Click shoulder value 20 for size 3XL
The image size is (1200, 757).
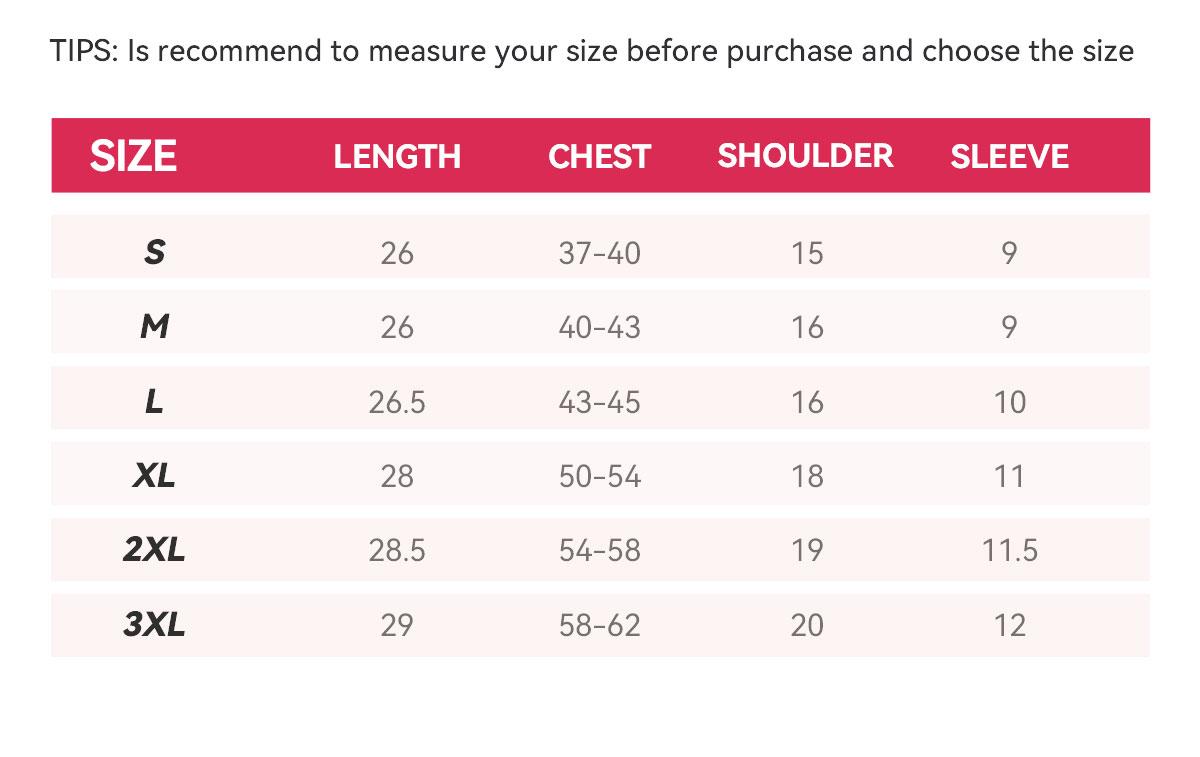(806, 625)
